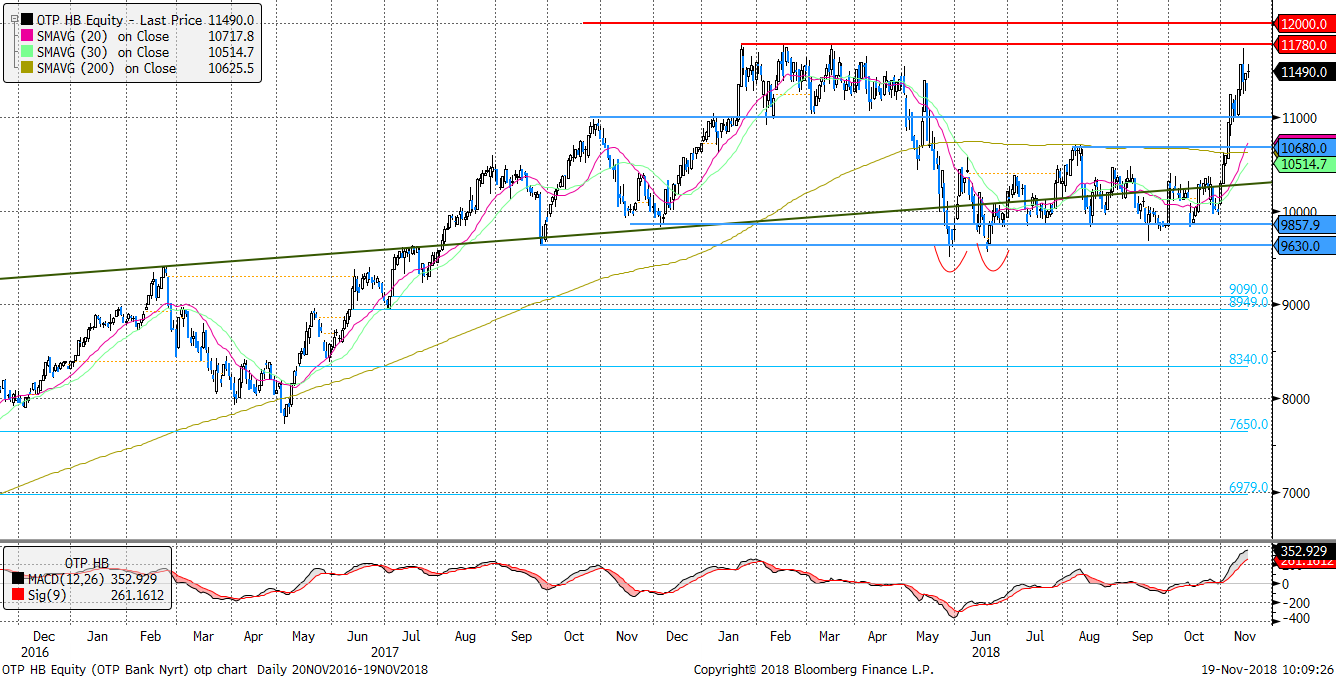Viewport: 1336px width, 678px height.
Task: Click the -400 MACD axis label
Action: click(1297, 619)
